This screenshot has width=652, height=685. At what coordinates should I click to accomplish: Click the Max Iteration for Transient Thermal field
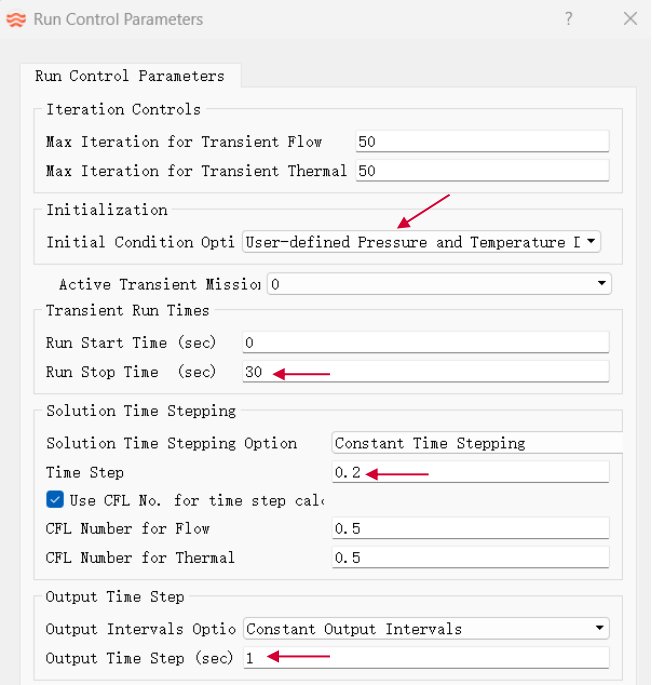(x=481, y=171)
